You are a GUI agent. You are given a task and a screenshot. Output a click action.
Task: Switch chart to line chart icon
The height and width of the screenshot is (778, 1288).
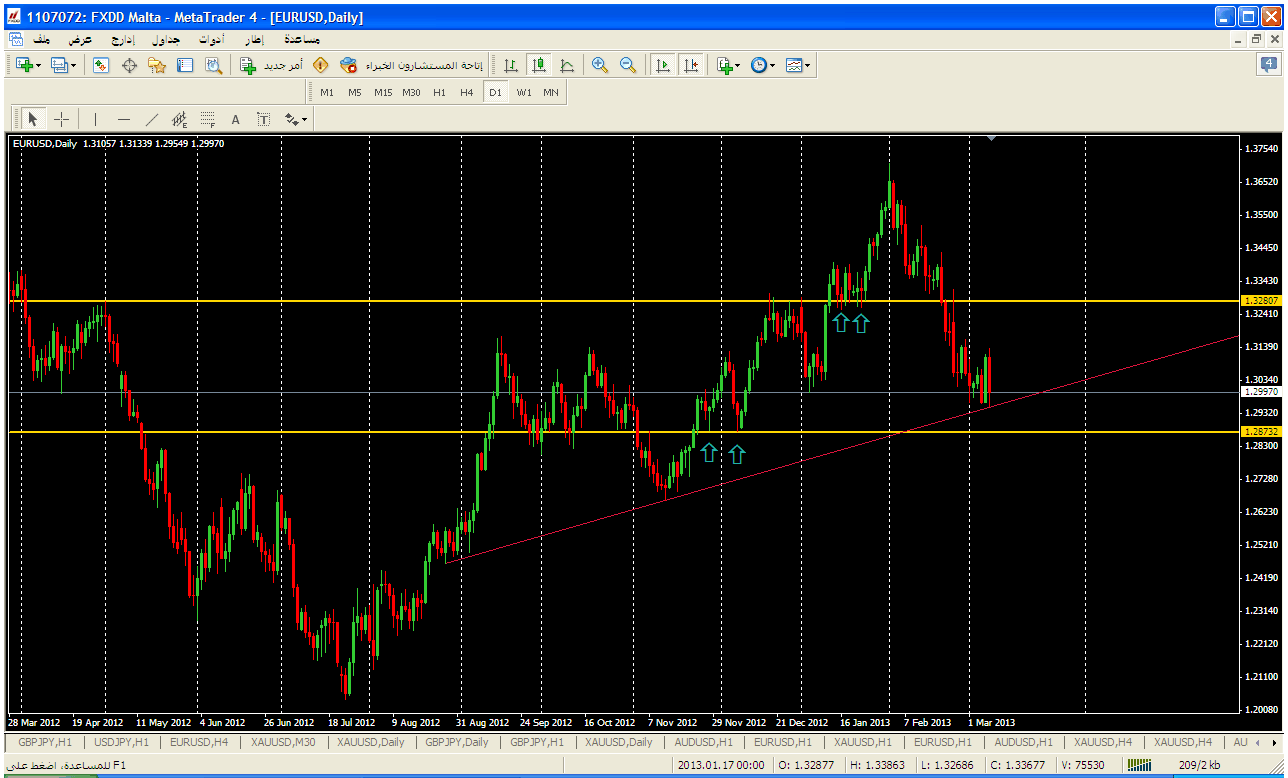(x=567, y=65)
